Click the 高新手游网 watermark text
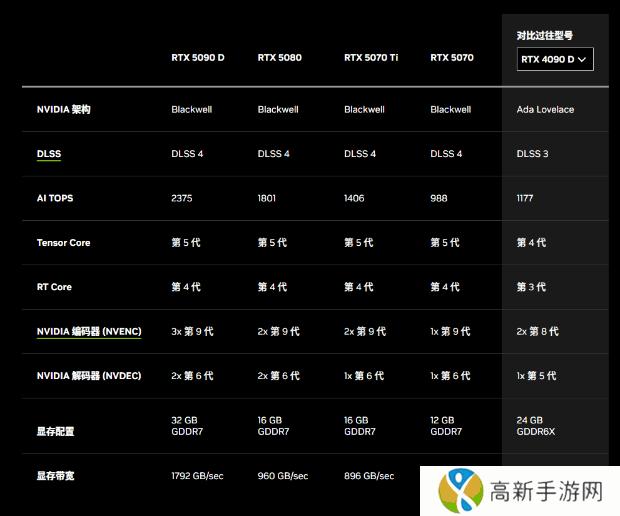Image resolution: width=620 pixels, height=516 pixels. [x=546, y=491]
